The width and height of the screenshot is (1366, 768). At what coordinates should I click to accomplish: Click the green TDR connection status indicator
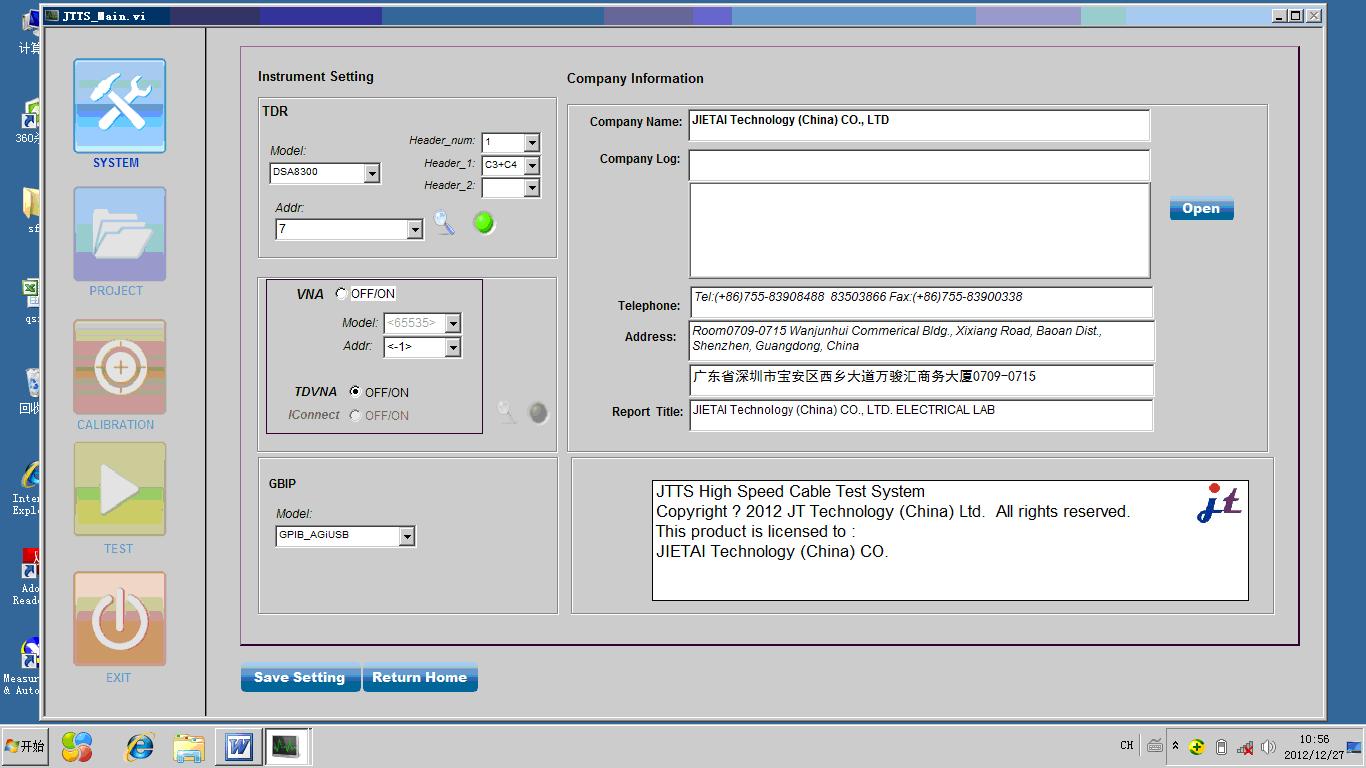[484, 223]
